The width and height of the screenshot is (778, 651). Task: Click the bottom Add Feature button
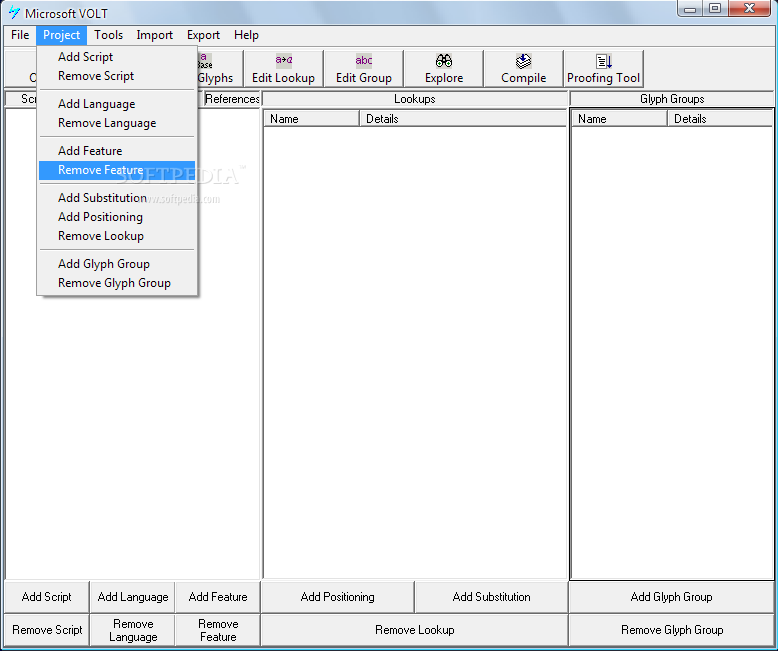218,597
